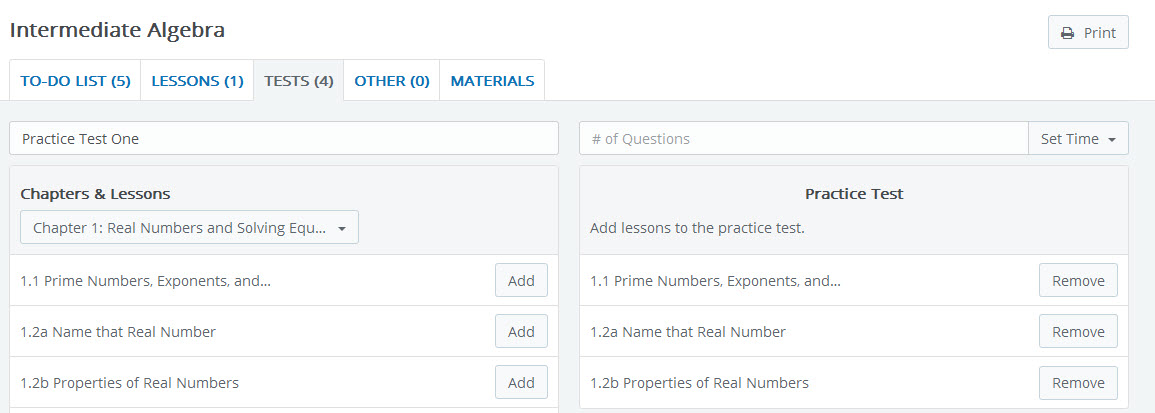The width and height of the screenshot is (1155, 413).
Task: Switch to the TO-DO LIST tab
Action: pos(75,81)
